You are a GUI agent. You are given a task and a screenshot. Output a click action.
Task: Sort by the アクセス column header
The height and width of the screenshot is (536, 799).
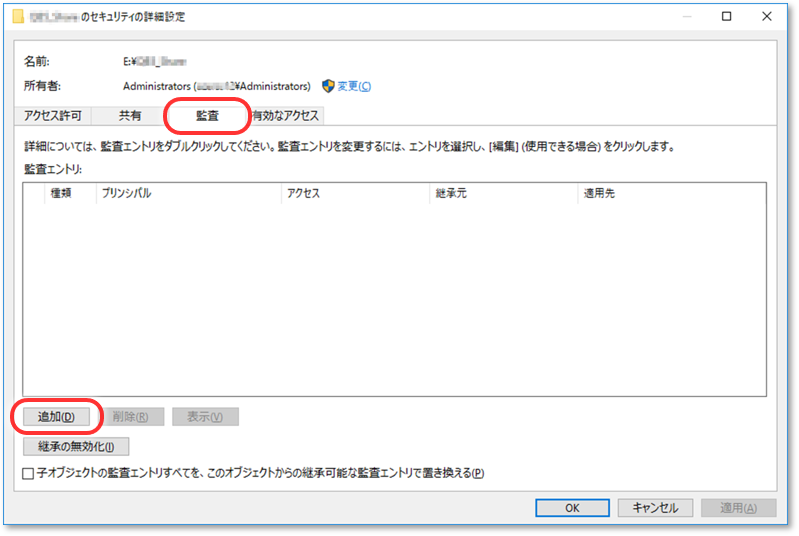point(355,193)
